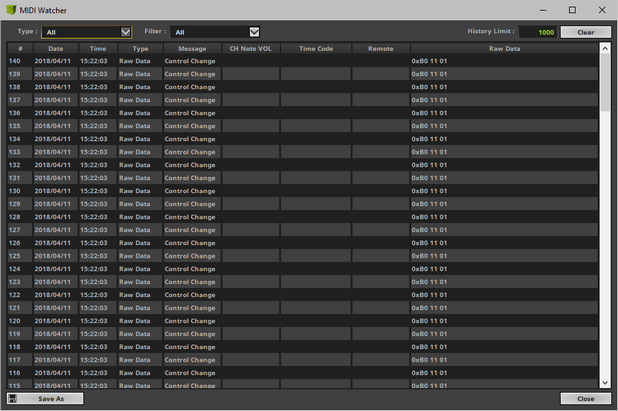Click Raw Data type in row 126
The height and width of the screenshot is (411, 618).
tap(135, 243)
